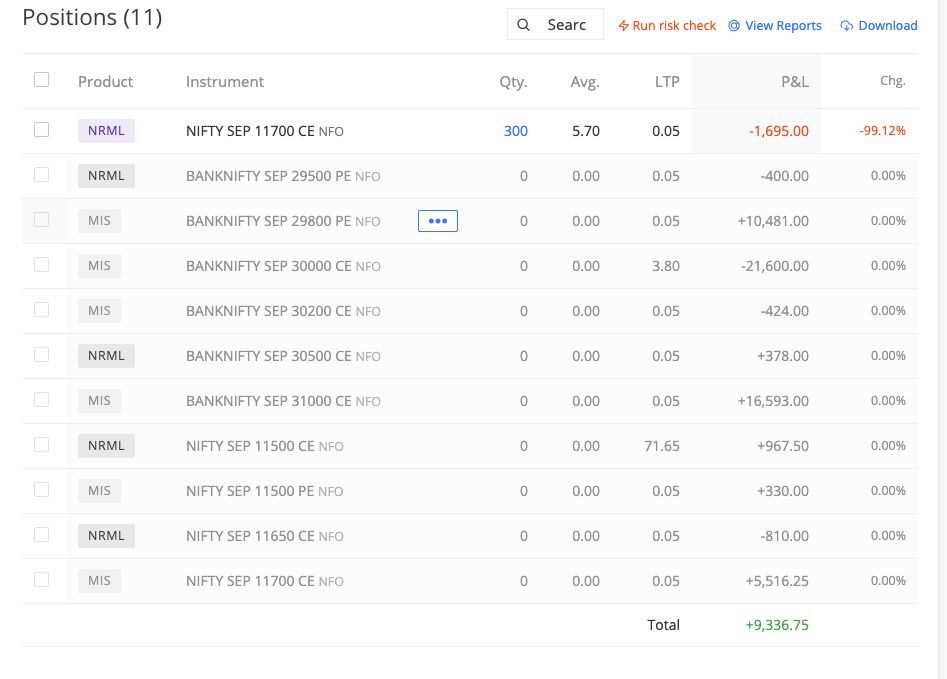947x679 pixels.
Task: Sort table by Qty. column
Action: coord(513,82)
